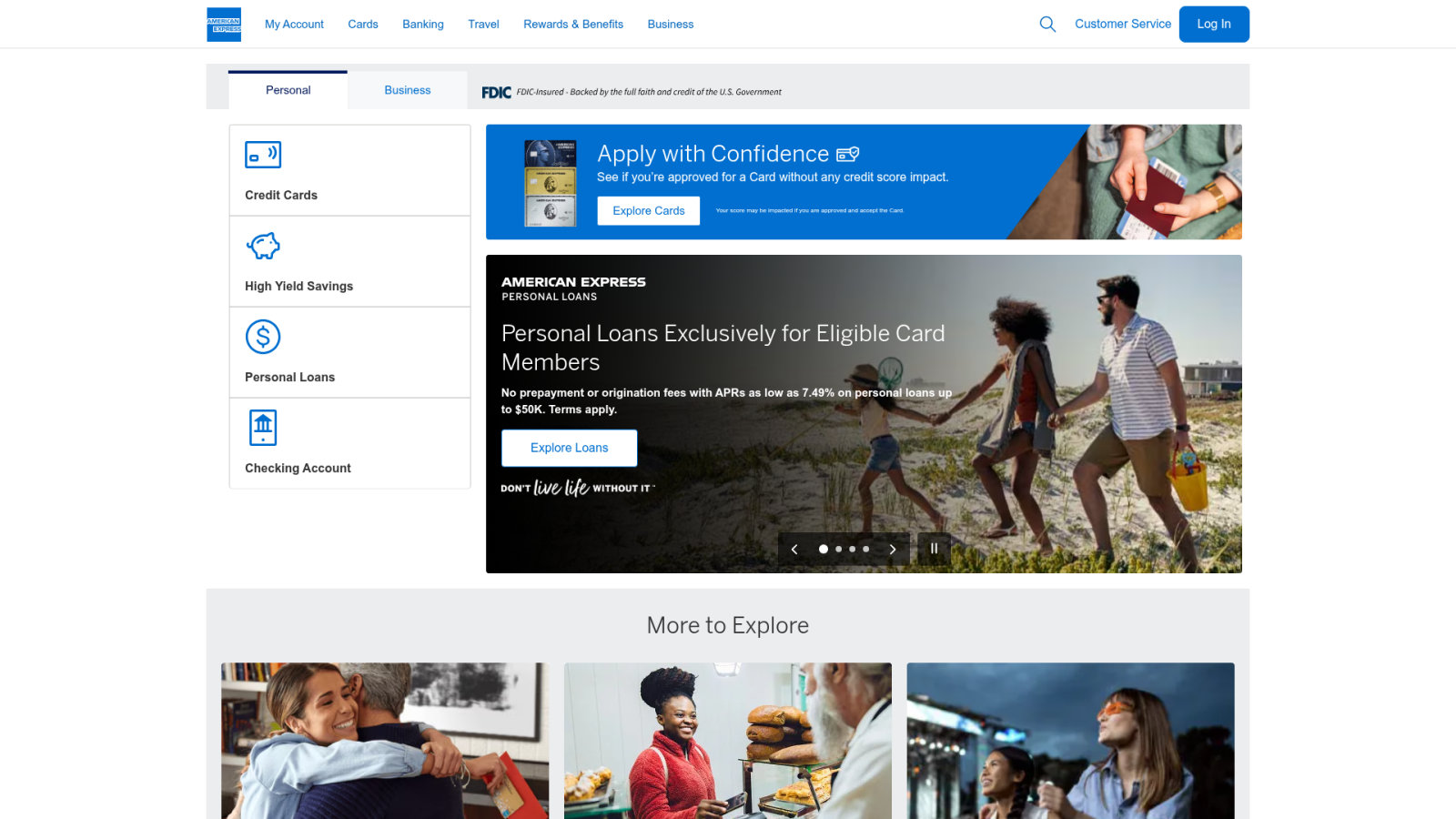Click the More to Explore heading
1456x819 pixels.
click(x=728, y=625)
